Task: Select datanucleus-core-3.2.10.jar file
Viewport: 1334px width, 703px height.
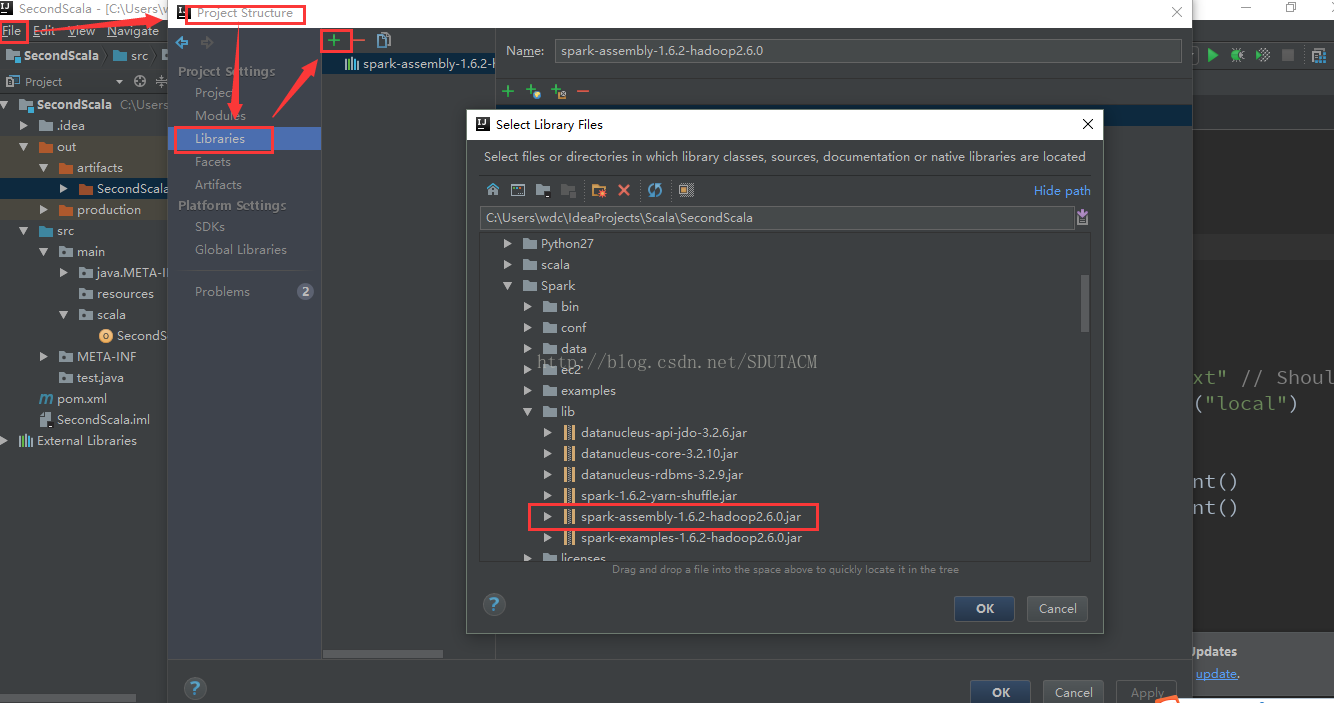Action: 659,453
